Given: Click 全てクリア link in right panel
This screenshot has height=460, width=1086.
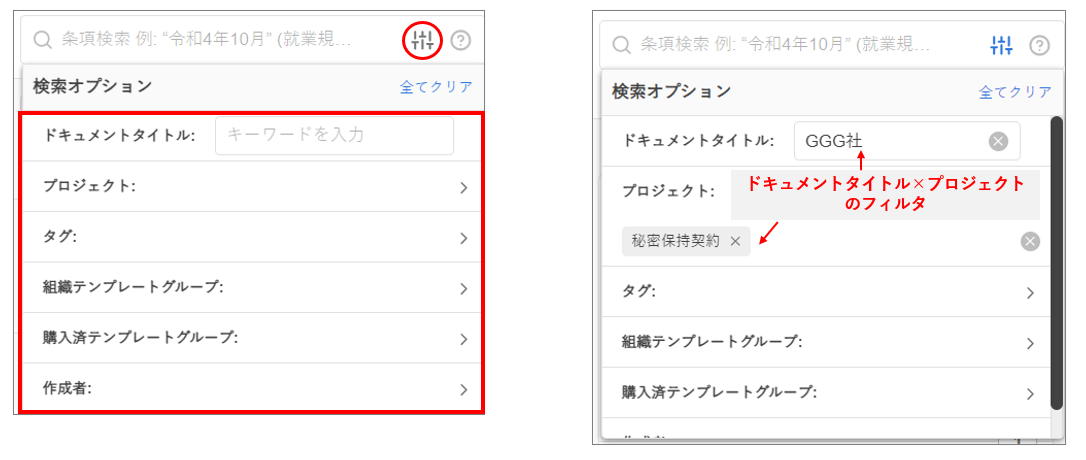Looking at the screenshot, I should pyautogui.click(x=1015, y=92).
